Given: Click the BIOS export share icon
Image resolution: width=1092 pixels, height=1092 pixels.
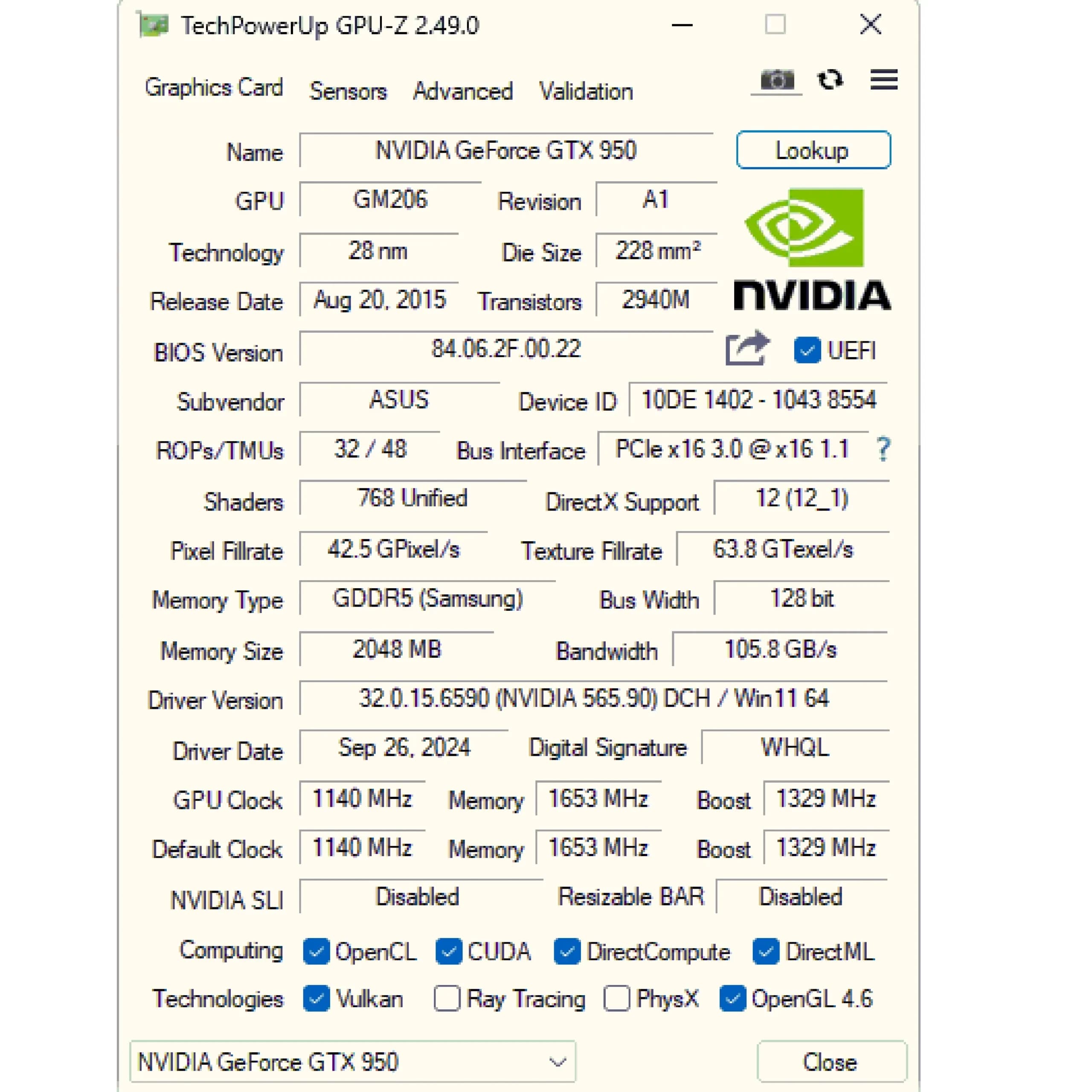Looking at the screenshot, I should [747, 348].
